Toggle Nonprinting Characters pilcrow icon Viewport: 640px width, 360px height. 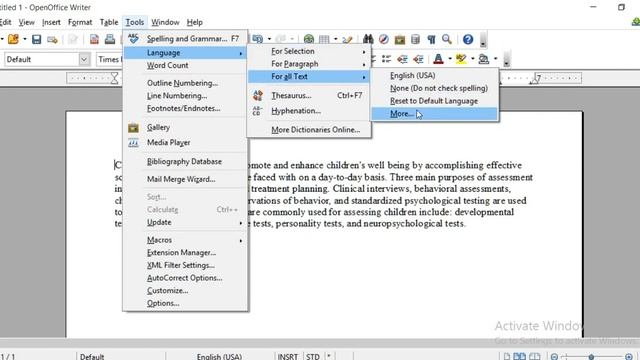pos(431,39)
